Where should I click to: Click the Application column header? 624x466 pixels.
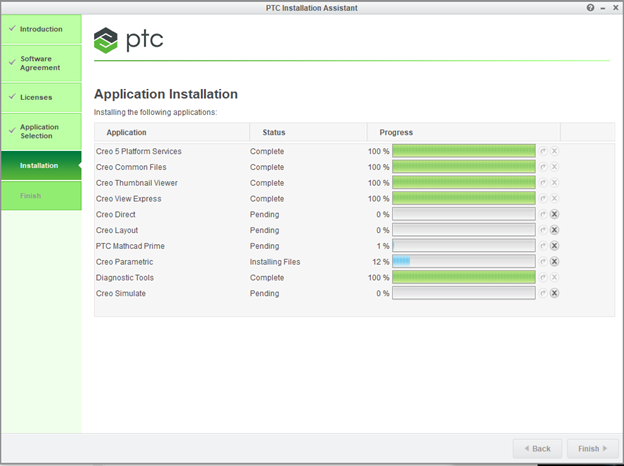pyautogui.click(x=172, y=132)
